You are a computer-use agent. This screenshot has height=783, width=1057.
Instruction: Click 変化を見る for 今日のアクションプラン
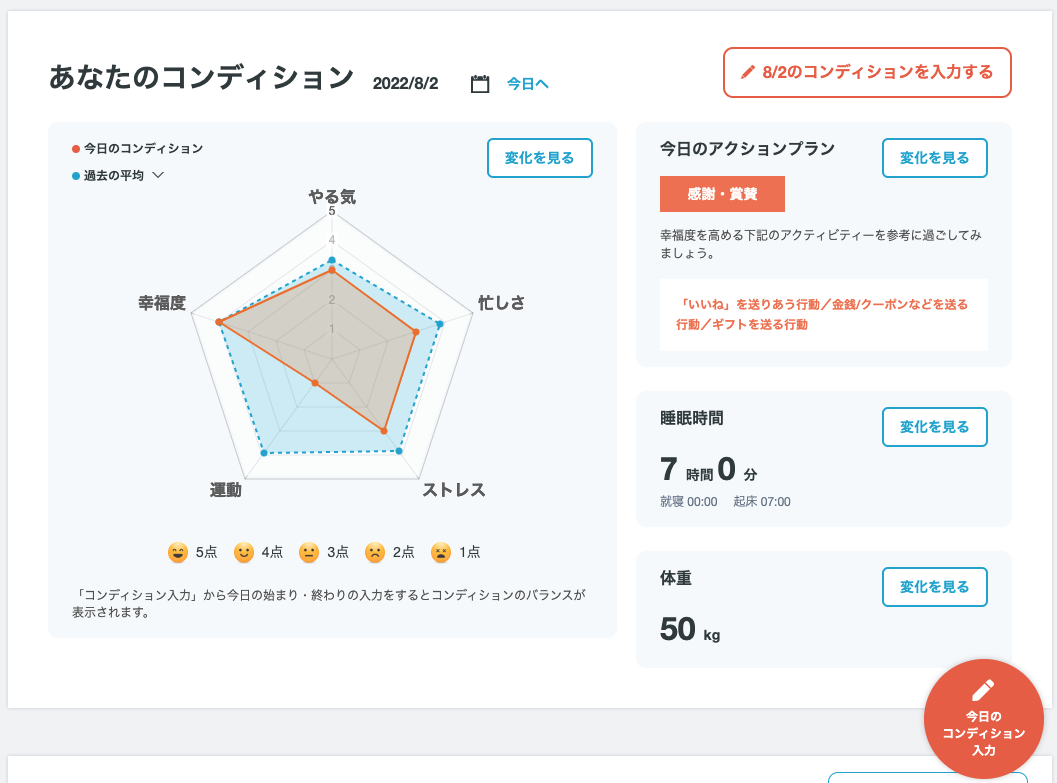click(934, 158)
